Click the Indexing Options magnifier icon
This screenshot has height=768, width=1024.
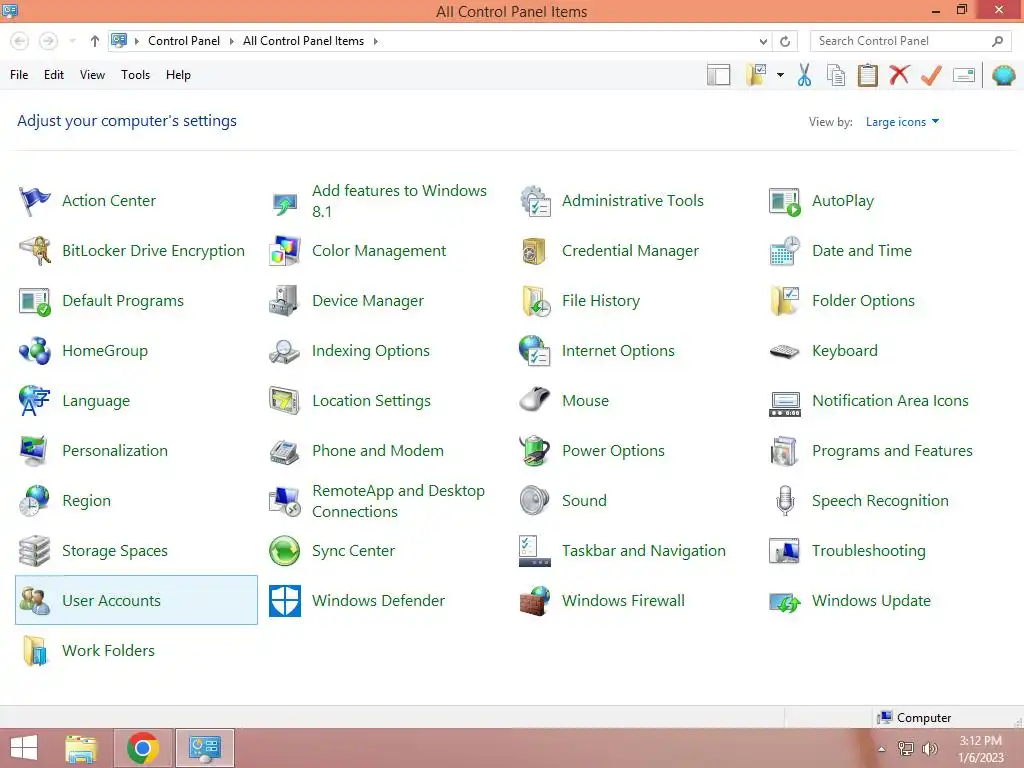285,351
